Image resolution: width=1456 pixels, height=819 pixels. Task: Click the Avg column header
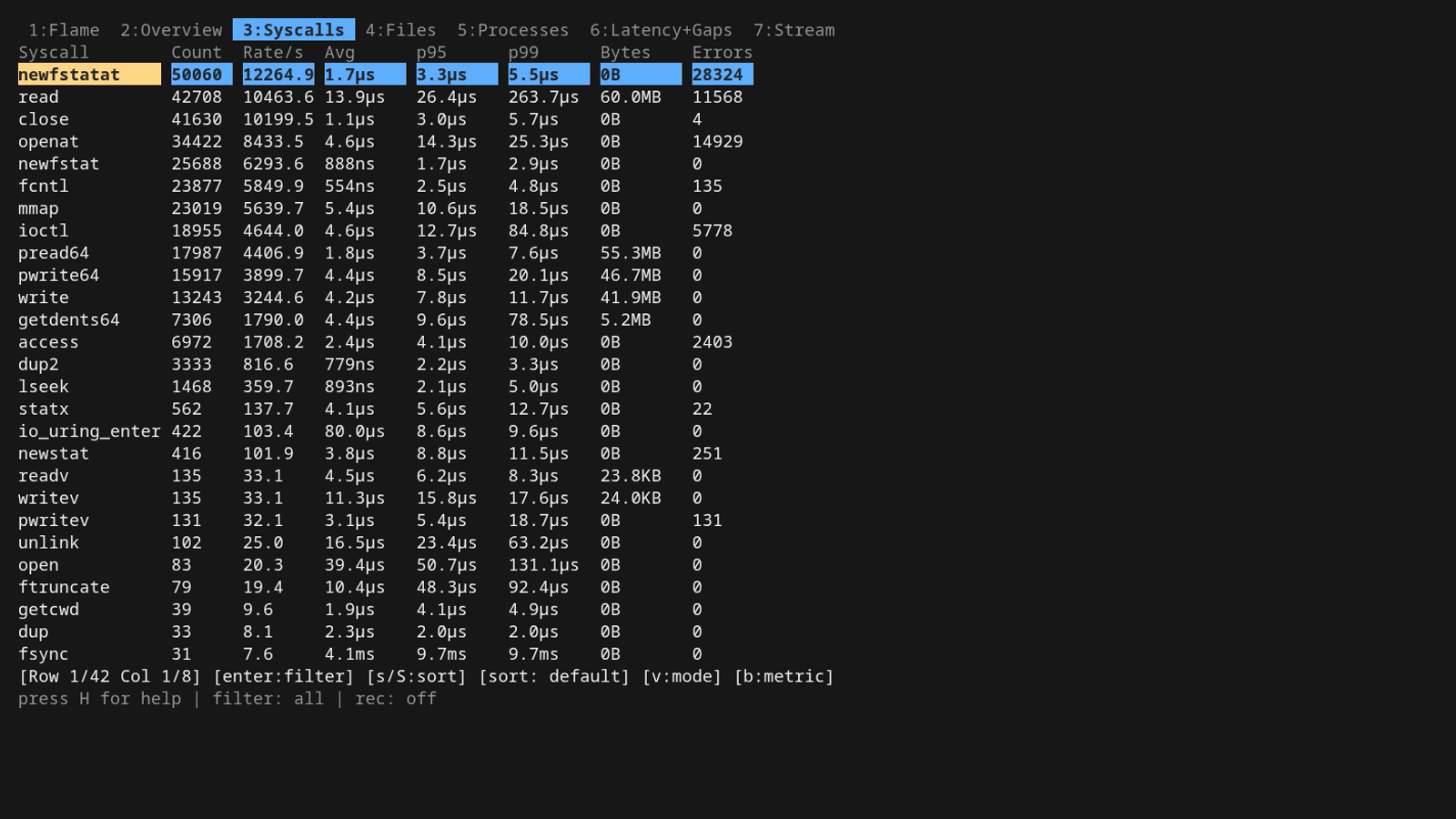(x=339, y=53)
